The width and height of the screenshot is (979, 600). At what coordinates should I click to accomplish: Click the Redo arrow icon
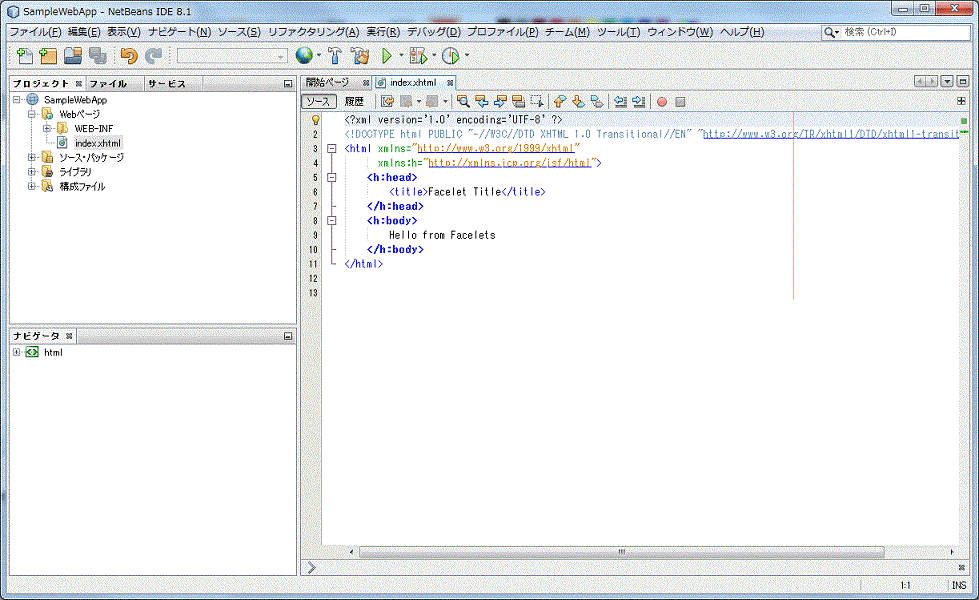coord(154,56)
